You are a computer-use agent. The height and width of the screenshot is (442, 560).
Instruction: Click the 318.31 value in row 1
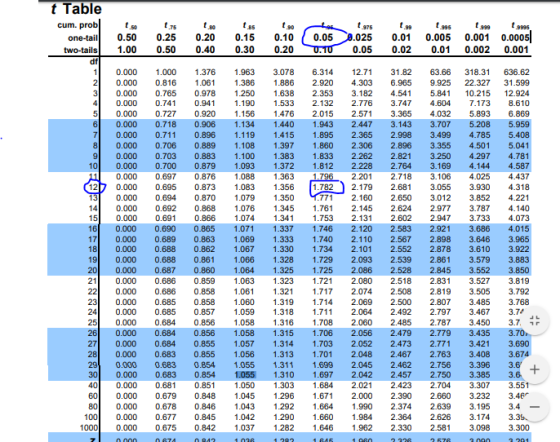pyautogui.click(x=477, y=72)
